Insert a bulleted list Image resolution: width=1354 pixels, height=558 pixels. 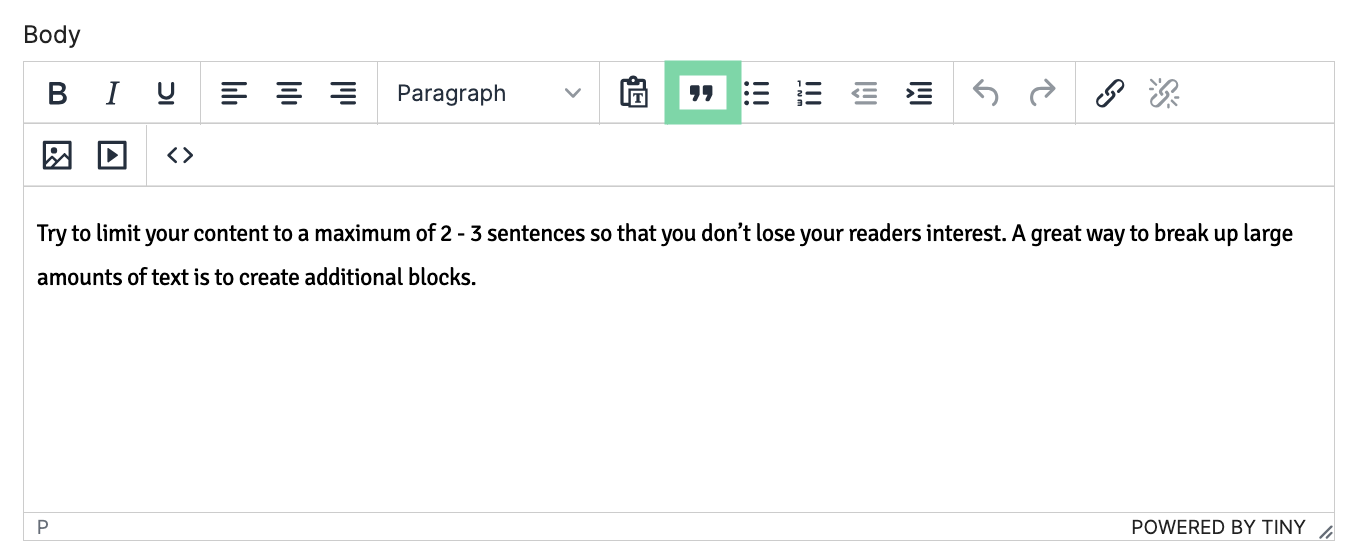pyautogui.click(x=757, y=94)
